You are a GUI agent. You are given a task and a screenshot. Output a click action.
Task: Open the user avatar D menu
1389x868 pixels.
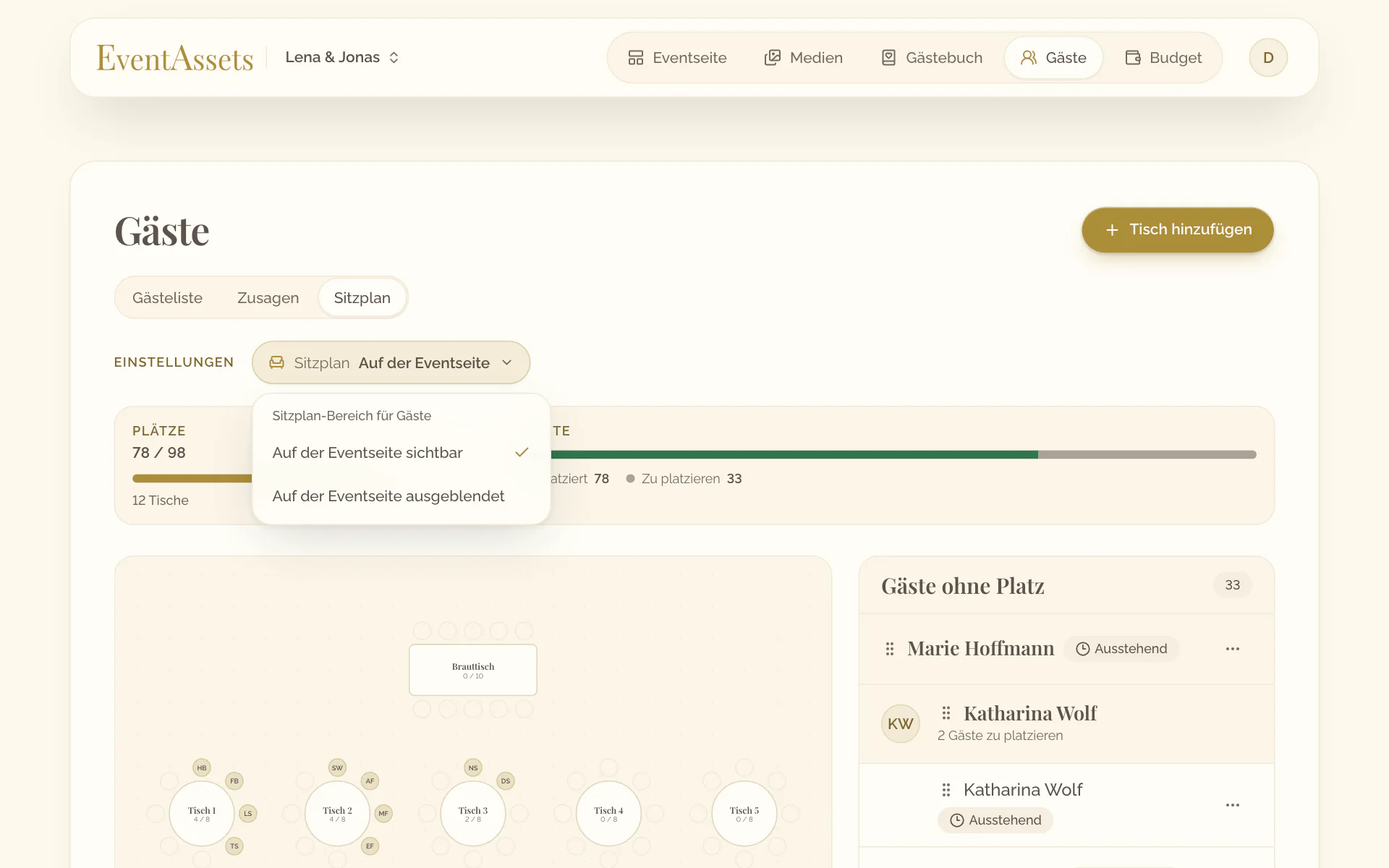point(1268,58)
